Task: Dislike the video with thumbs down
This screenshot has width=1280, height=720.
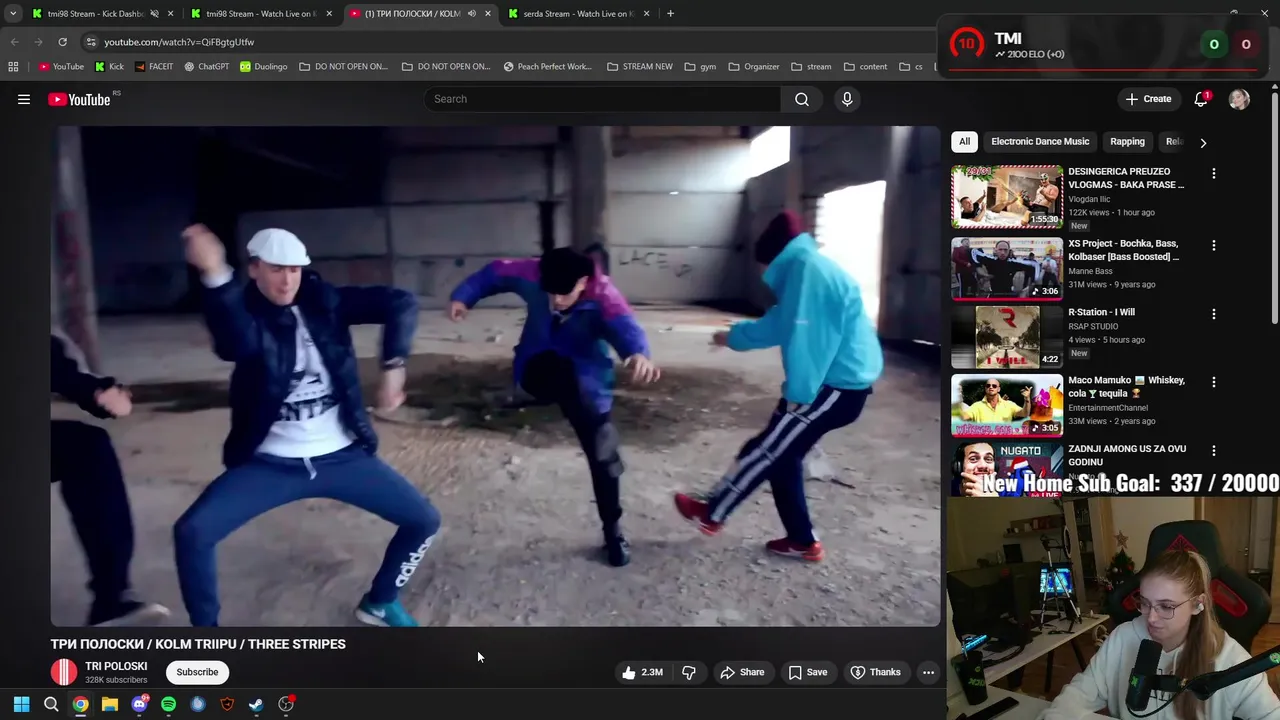Action: tap(689, 672)
